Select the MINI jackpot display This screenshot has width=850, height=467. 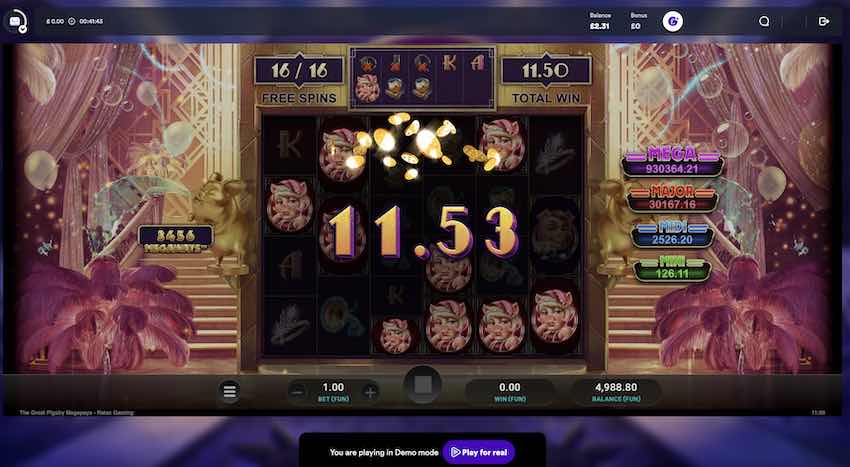pyautogui.click(x=672, y=269)
